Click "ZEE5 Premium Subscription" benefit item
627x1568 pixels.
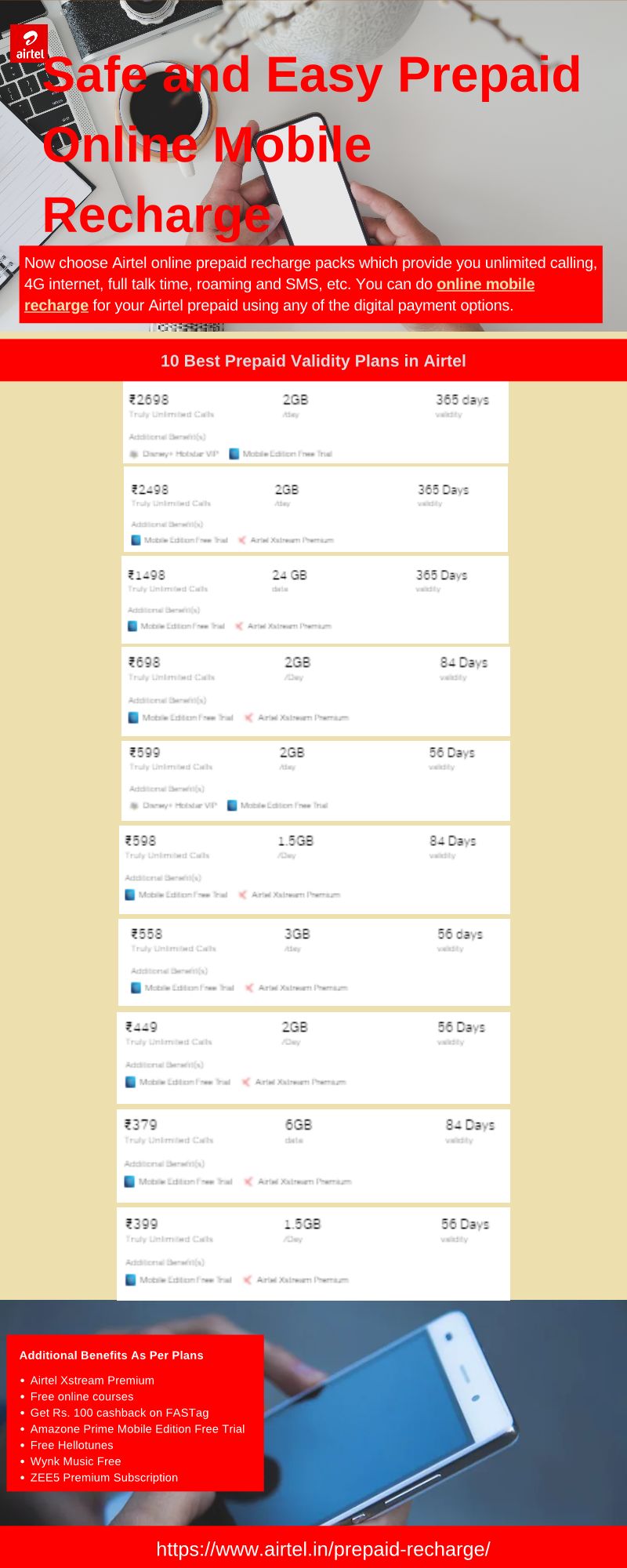[x=103, y=1477]
